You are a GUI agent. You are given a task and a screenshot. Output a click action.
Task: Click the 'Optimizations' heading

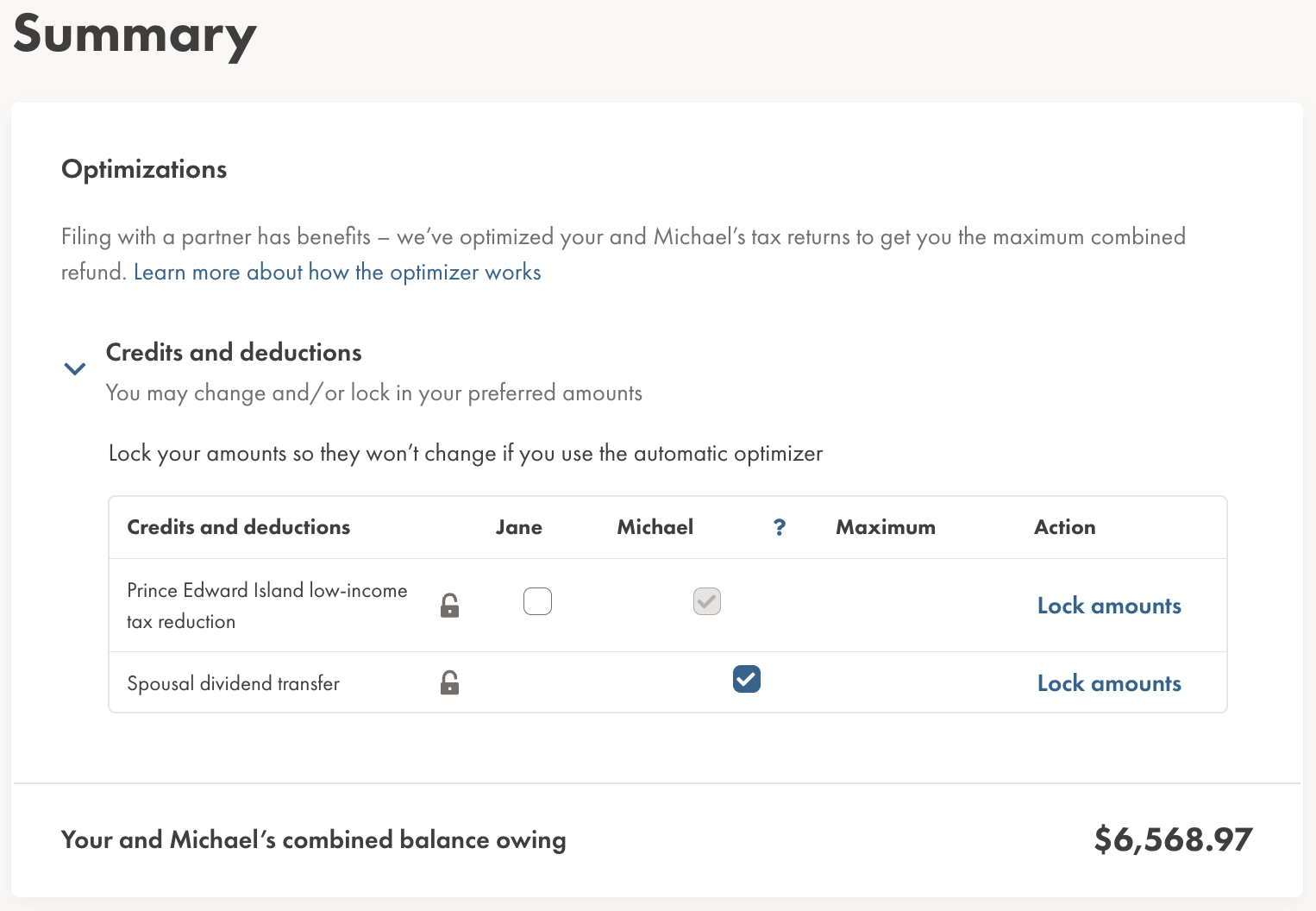pyautogui.click(x=144, y=169)
